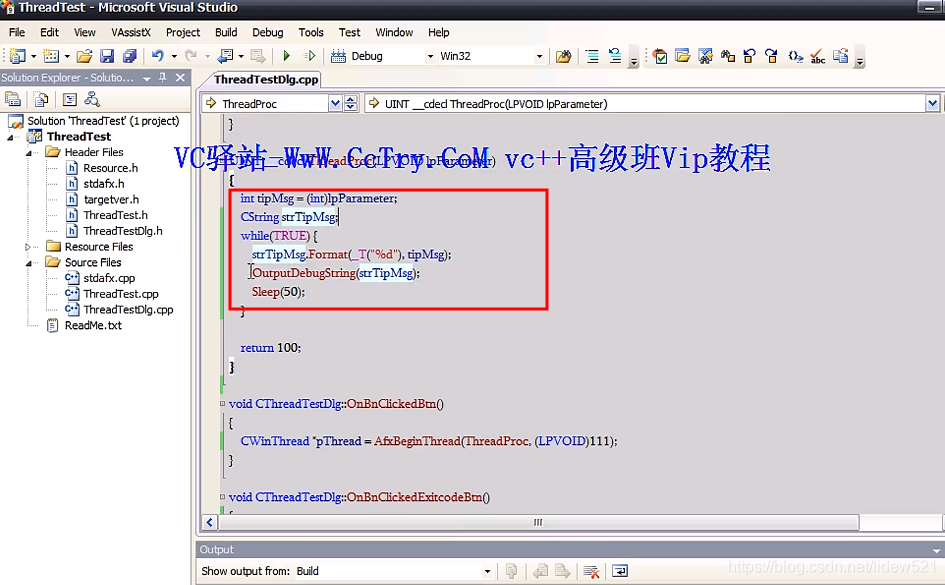The width and height of the screenshot is (945, 585).
Task: Click the ThreadProc up/down stepper button
Action: (x=351, y=104)
